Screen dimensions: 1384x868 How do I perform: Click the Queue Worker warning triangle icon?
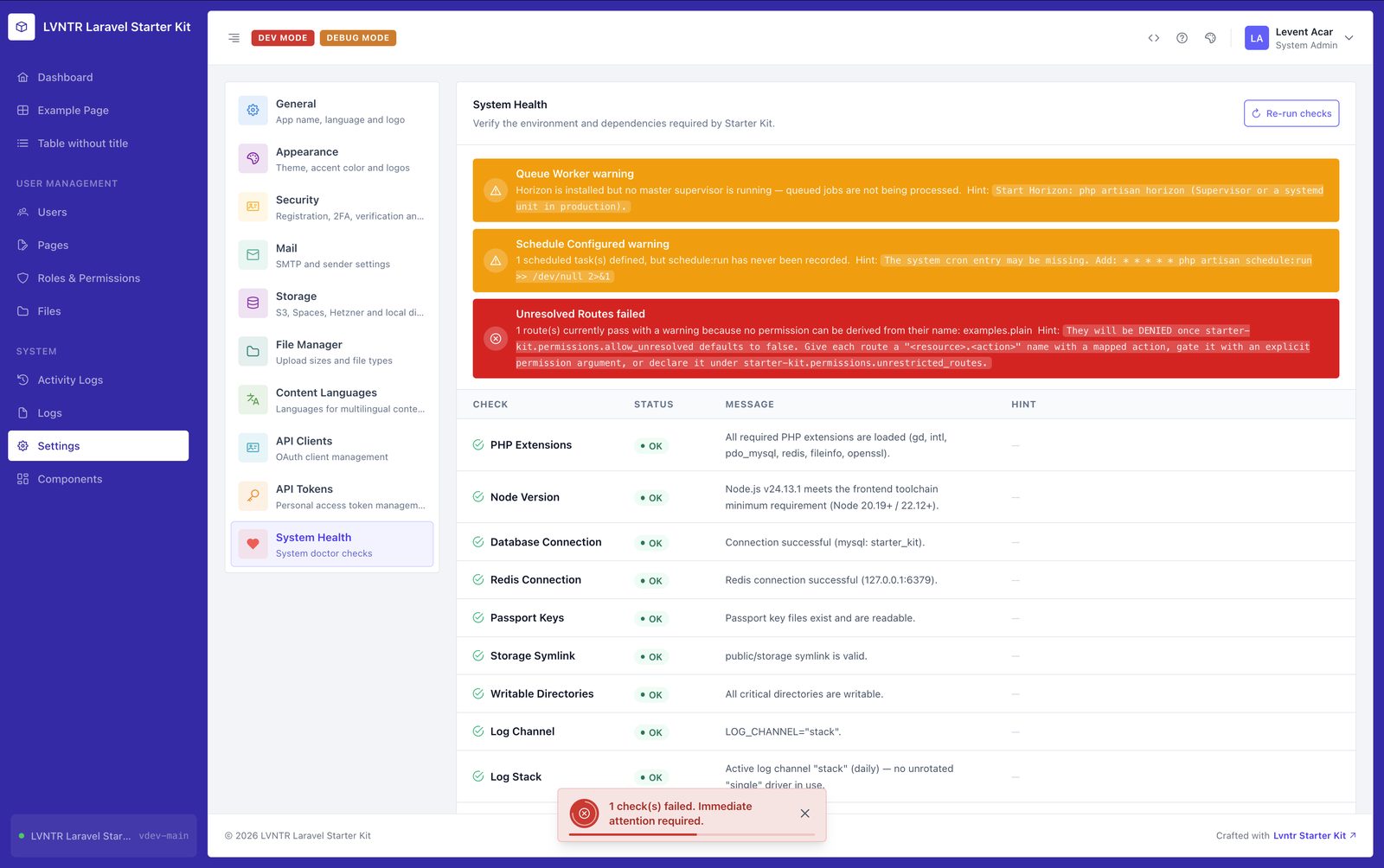tap(496, 190)
